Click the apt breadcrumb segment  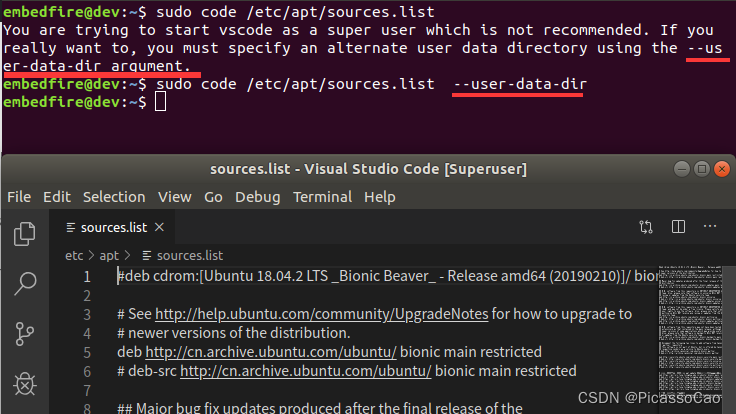(109, 255)
